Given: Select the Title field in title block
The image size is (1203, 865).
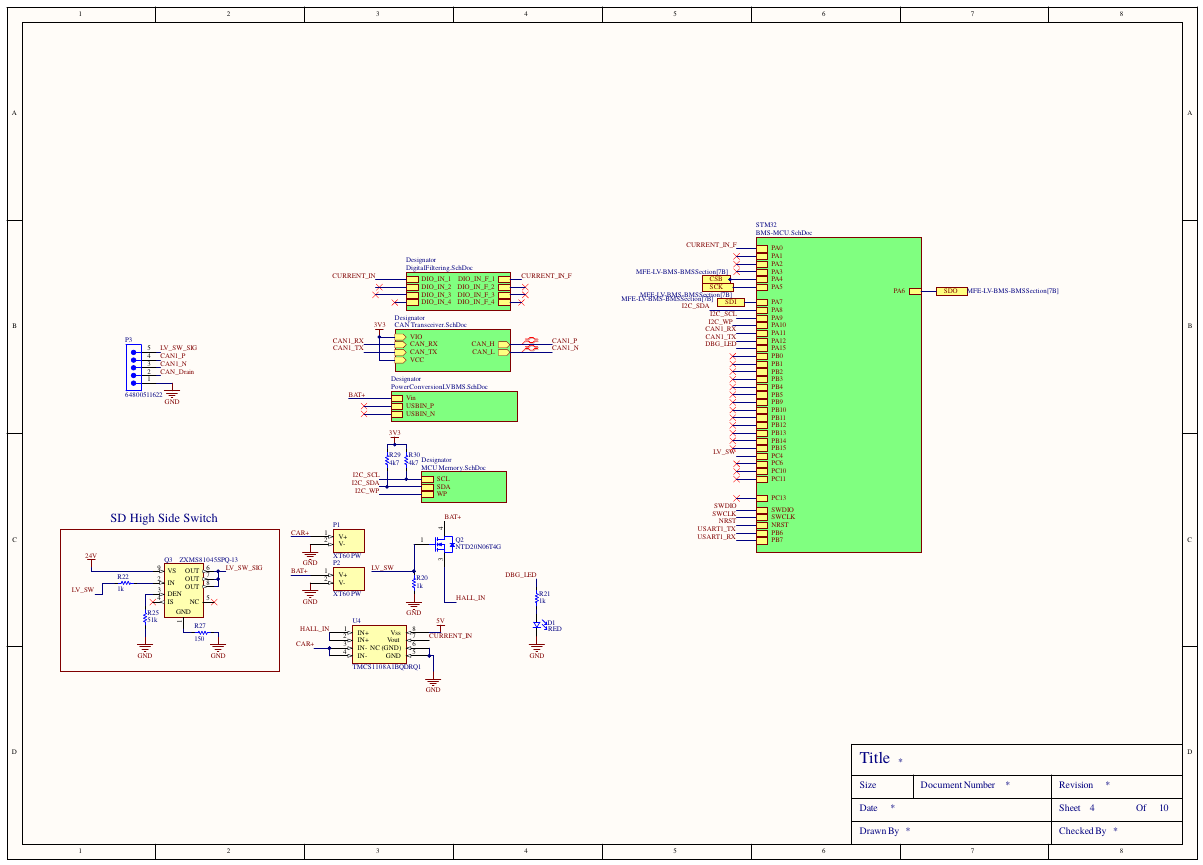Looking at the screenshot, I should pos(1016,758).
